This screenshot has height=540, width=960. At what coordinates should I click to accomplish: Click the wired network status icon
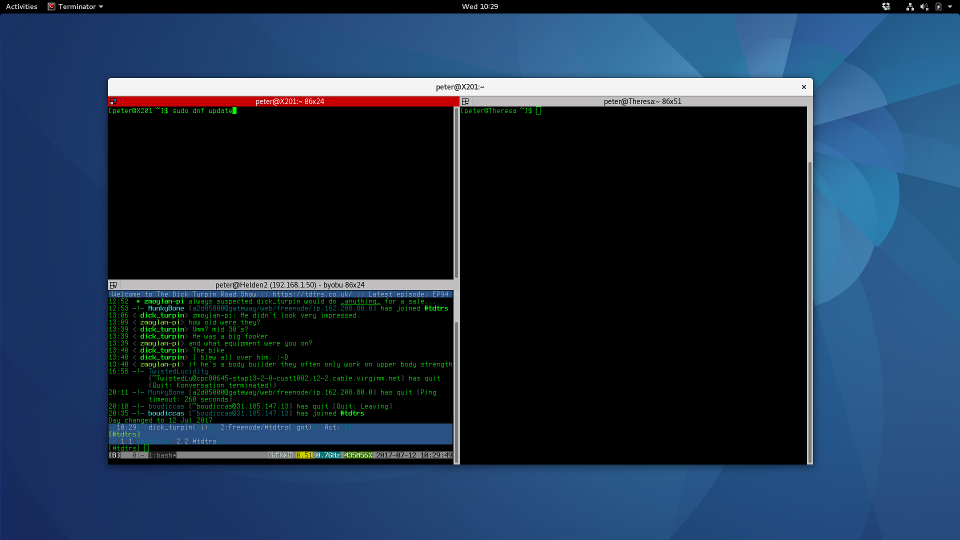910,7
